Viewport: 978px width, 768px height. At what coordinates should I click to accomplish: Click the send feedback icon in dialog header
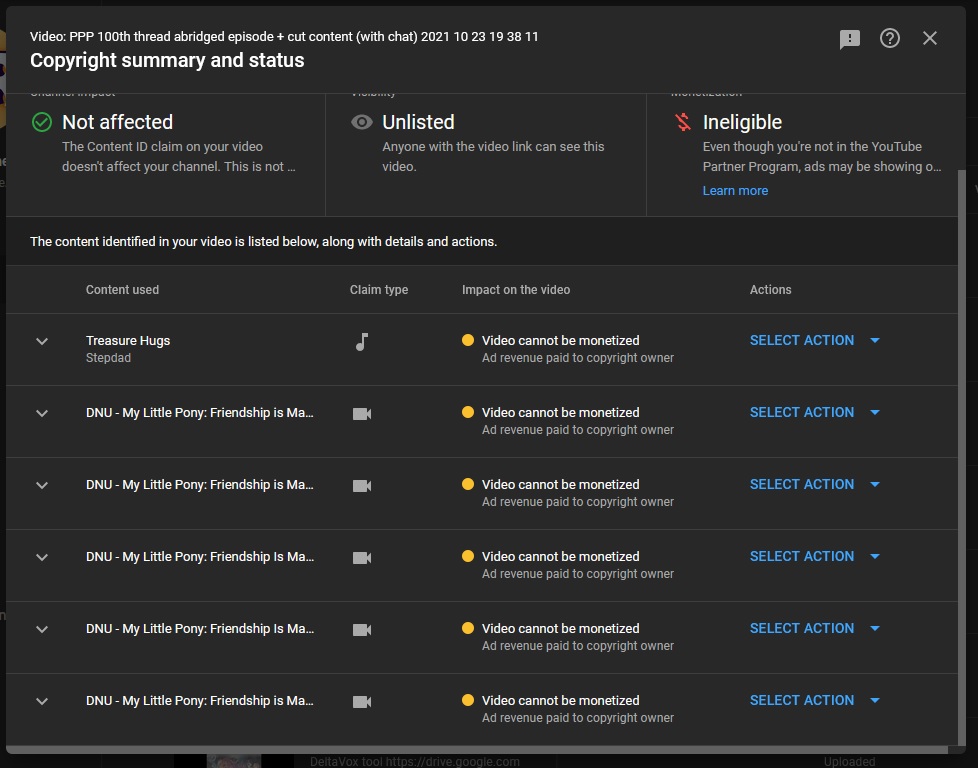point(850,38)
